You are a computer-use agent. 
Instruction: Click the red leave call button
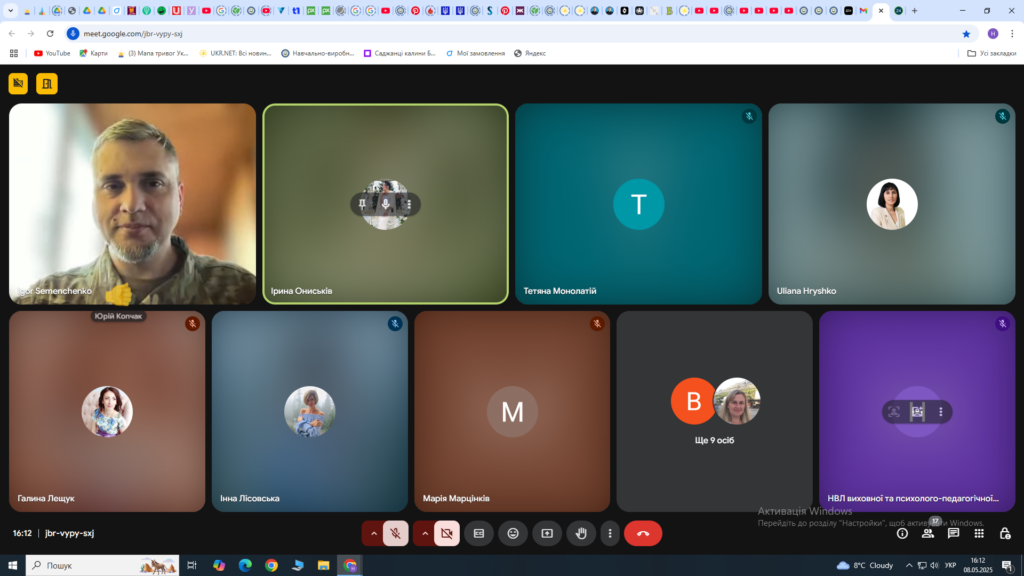coord(643,534)
